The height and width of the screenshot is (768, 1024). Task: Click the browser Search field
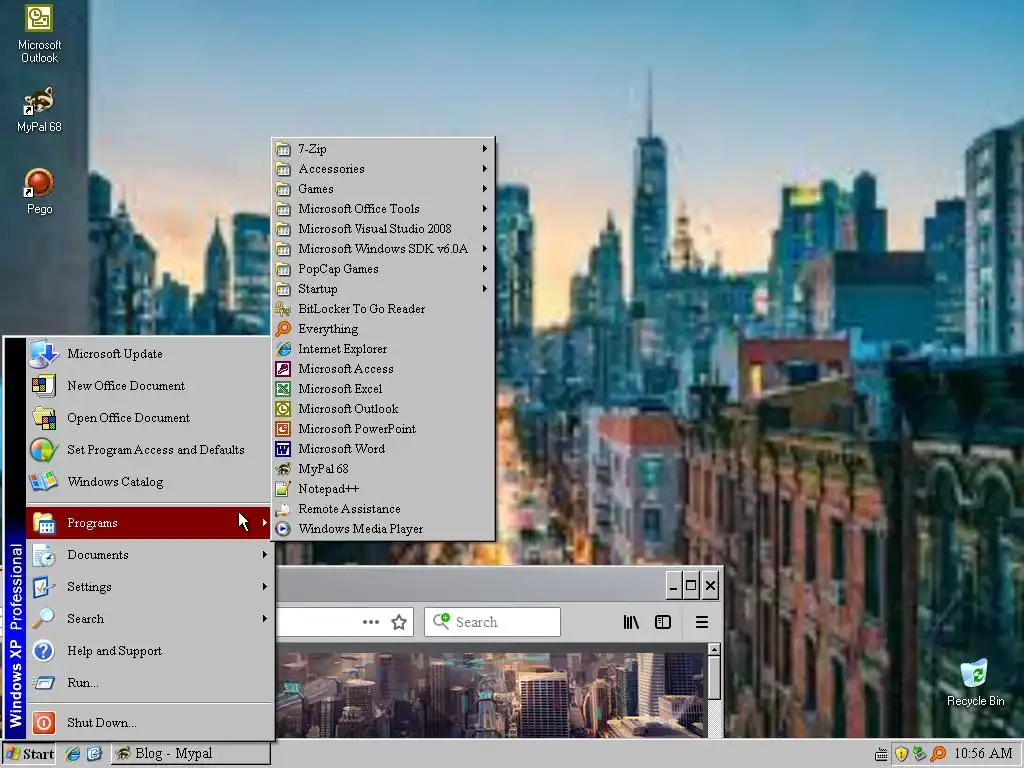point(492,622)
